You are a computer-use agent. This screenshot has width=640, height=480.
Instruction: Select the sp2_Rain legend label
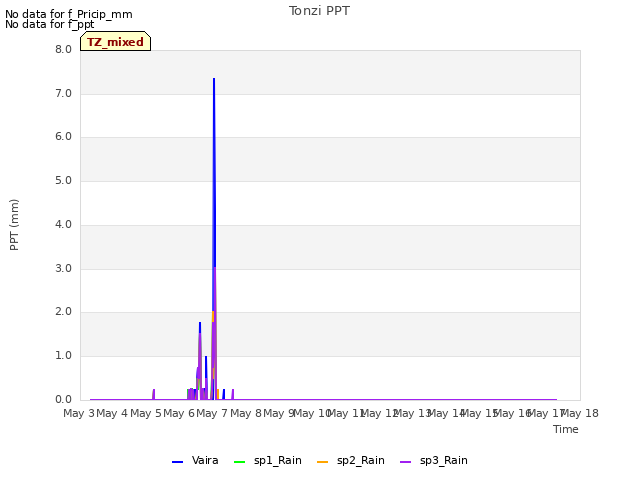point(360,460)
